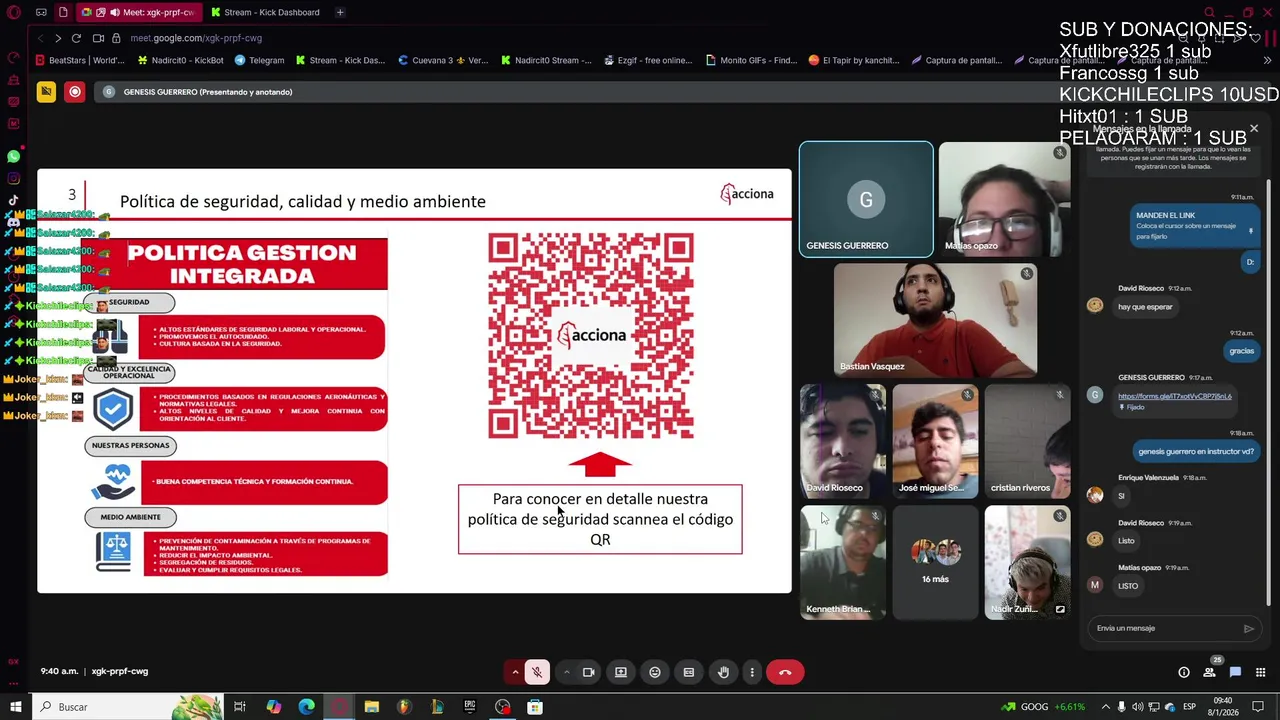
Task: Go forward in browser history
Action: pos(58,38)
